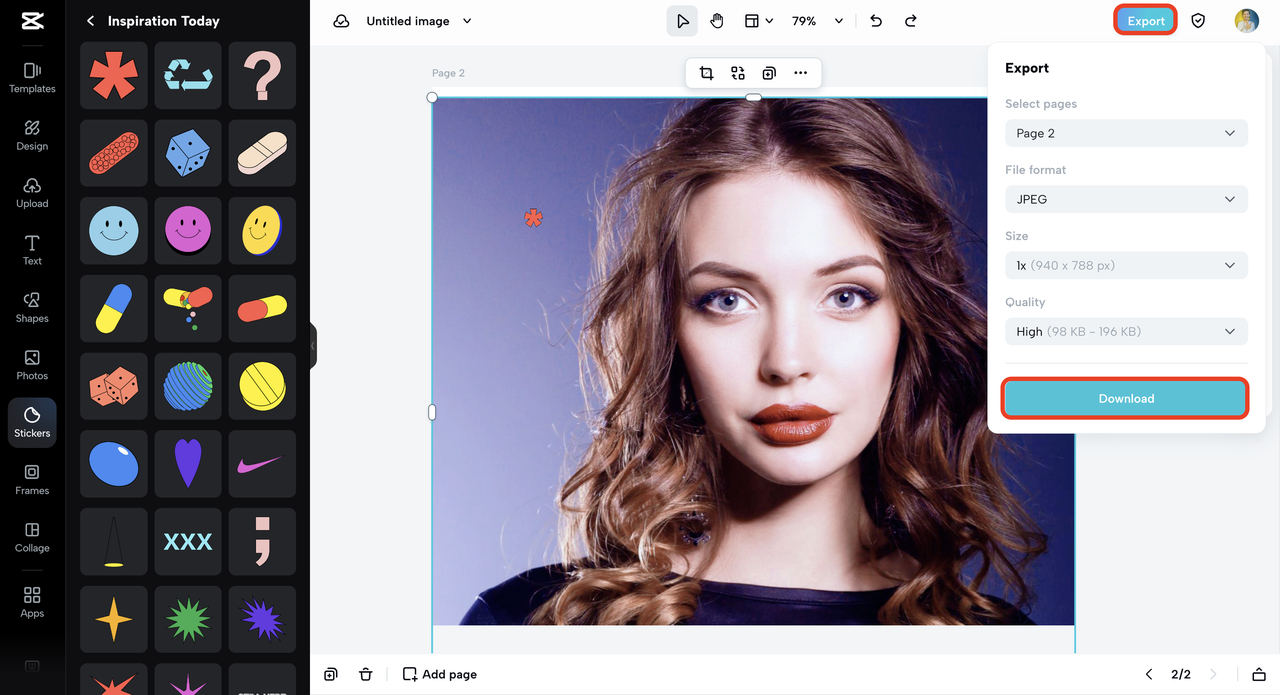Add the green starburst sticker
Image resolution: width=1280 pixels, height=695 pixels.
click(188, 620)
